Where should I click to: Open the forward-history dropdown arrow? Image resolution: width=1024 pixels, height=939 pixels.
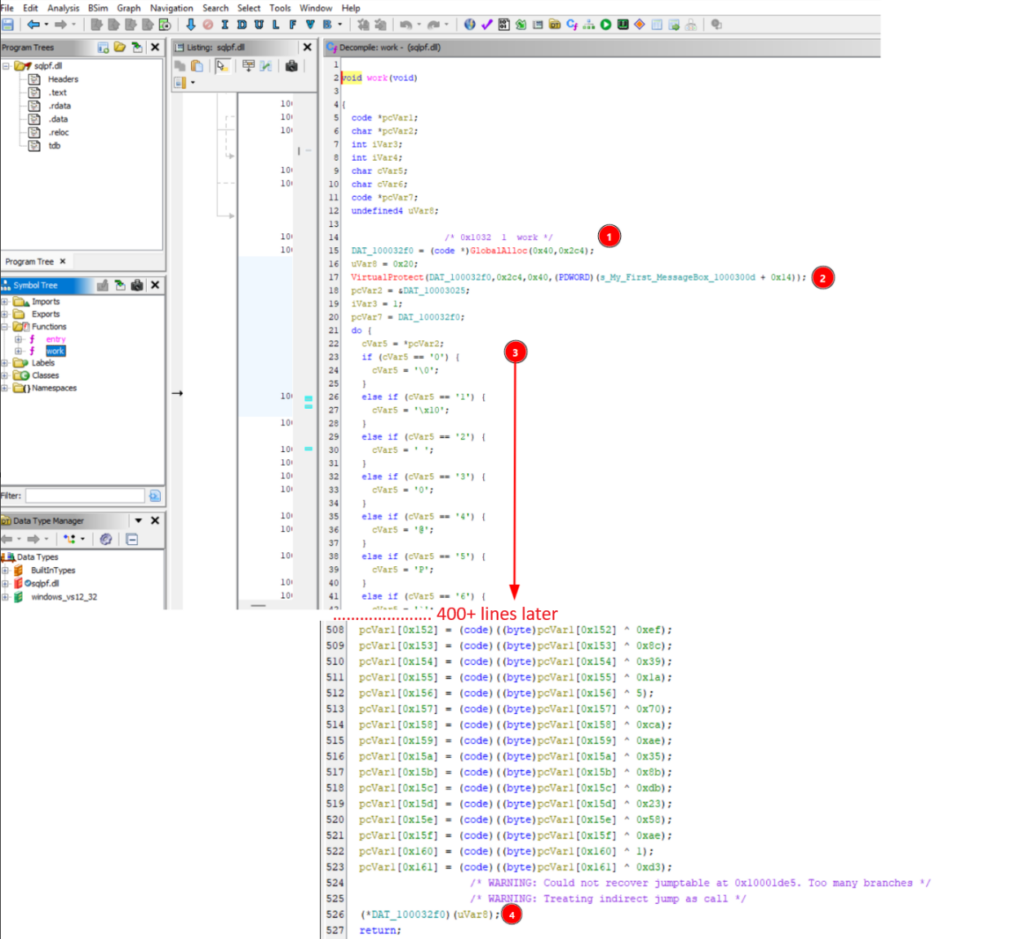(74, 25)
